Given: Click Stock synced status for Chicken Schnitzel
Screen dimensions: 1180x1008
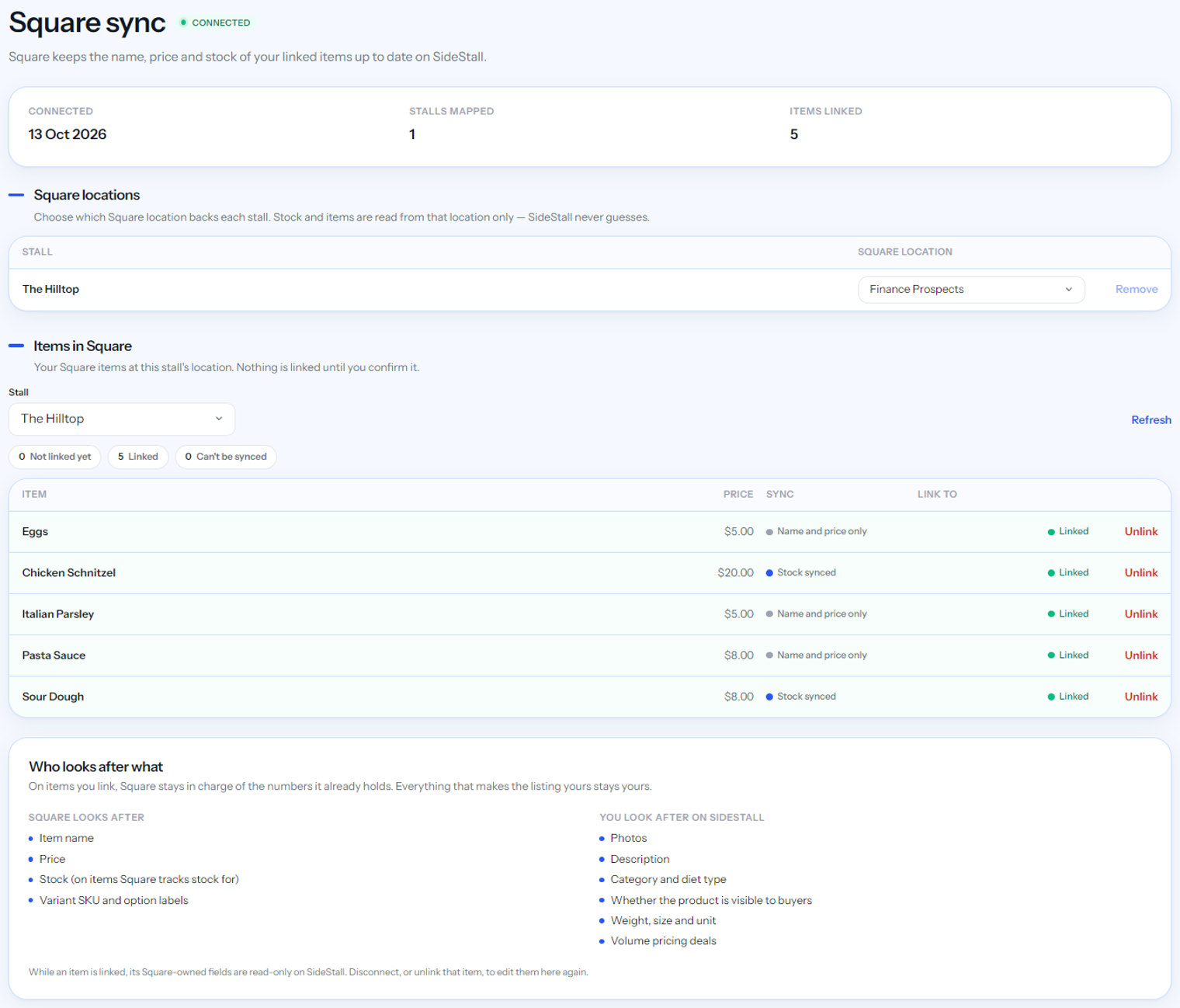Looking at the screenshot, I should [801, 573].
